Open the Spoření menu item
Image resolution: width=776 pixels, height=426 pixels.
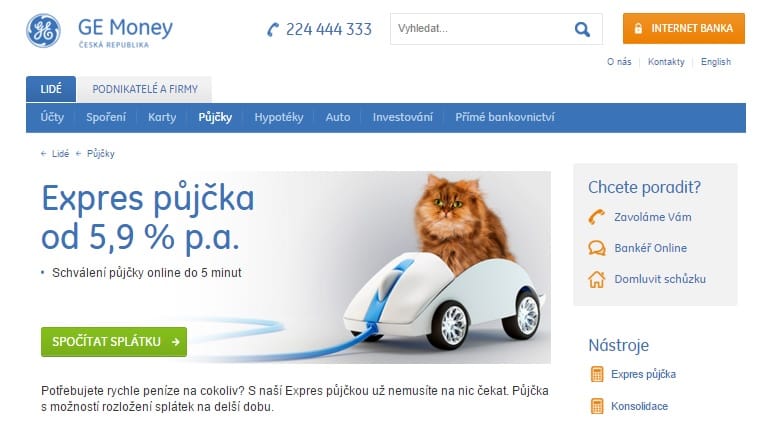(x=106, y=117)
